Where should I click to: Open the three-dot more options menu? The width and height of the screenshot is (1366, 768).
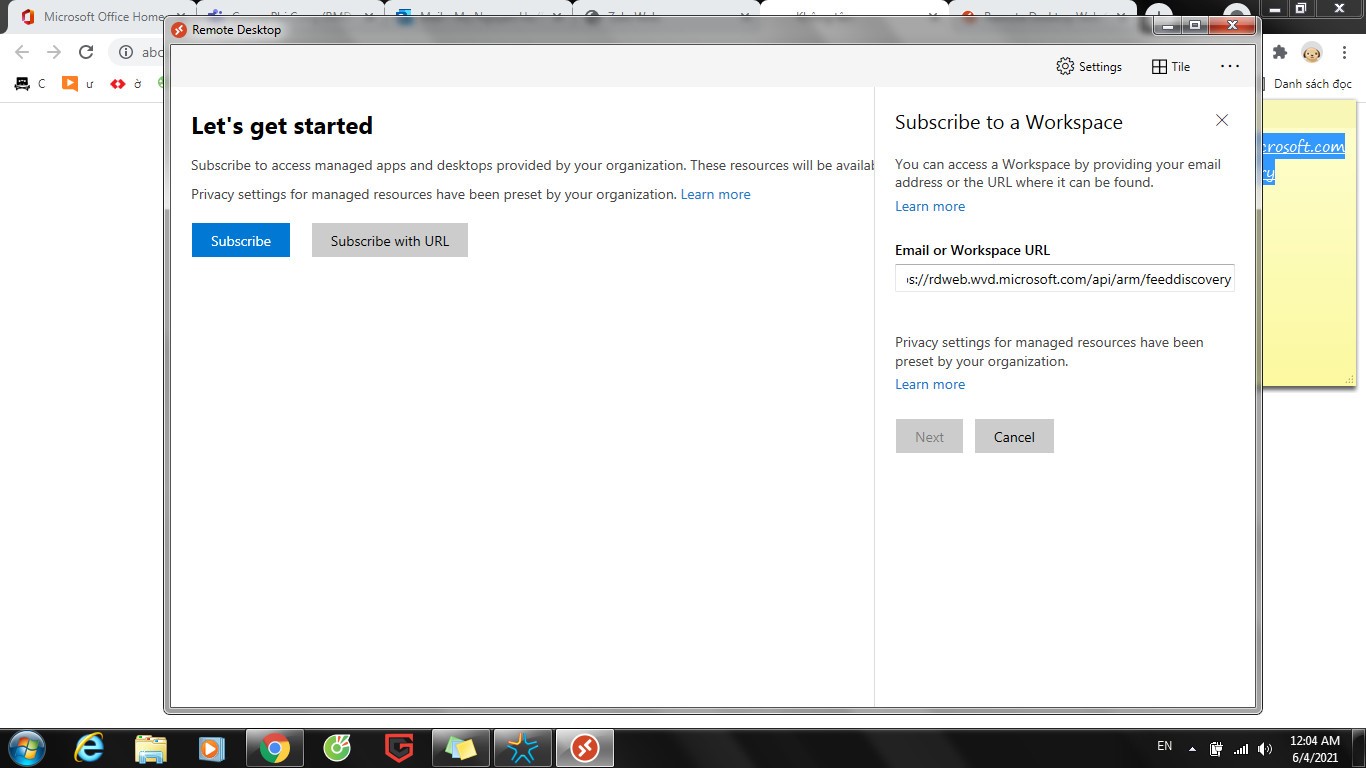tap(1230, 66)
